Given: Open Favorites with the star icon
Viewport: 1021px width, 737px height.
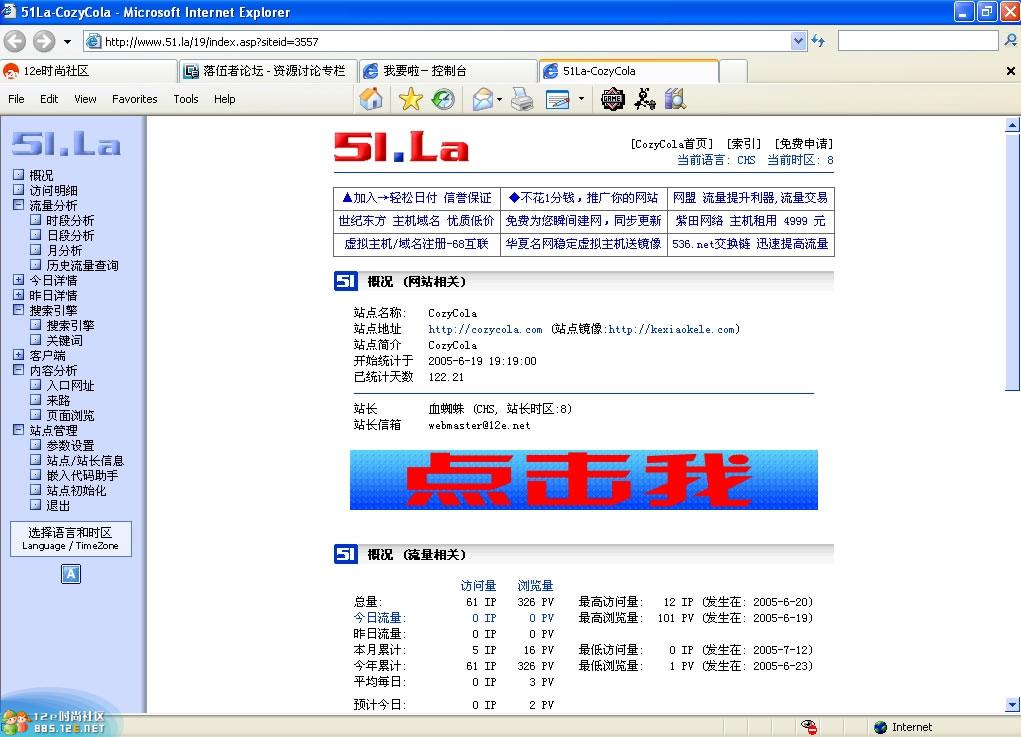Looking at the screenshot, I should [410, 99].
